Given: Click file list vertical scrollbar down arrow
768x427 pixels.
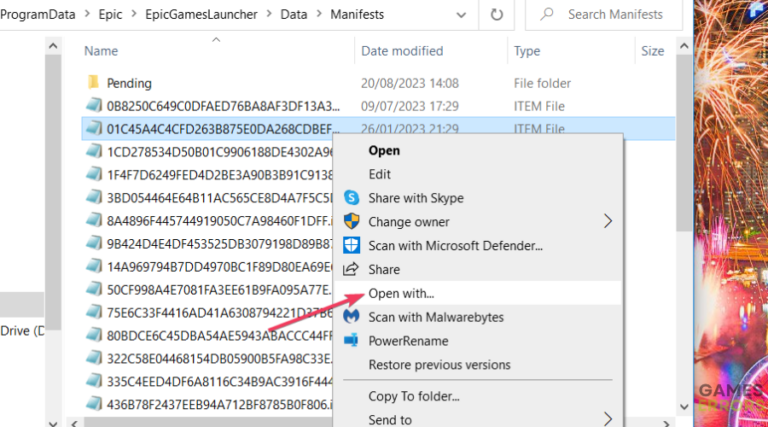Looking at the screenshot, I should pos(684,407).
